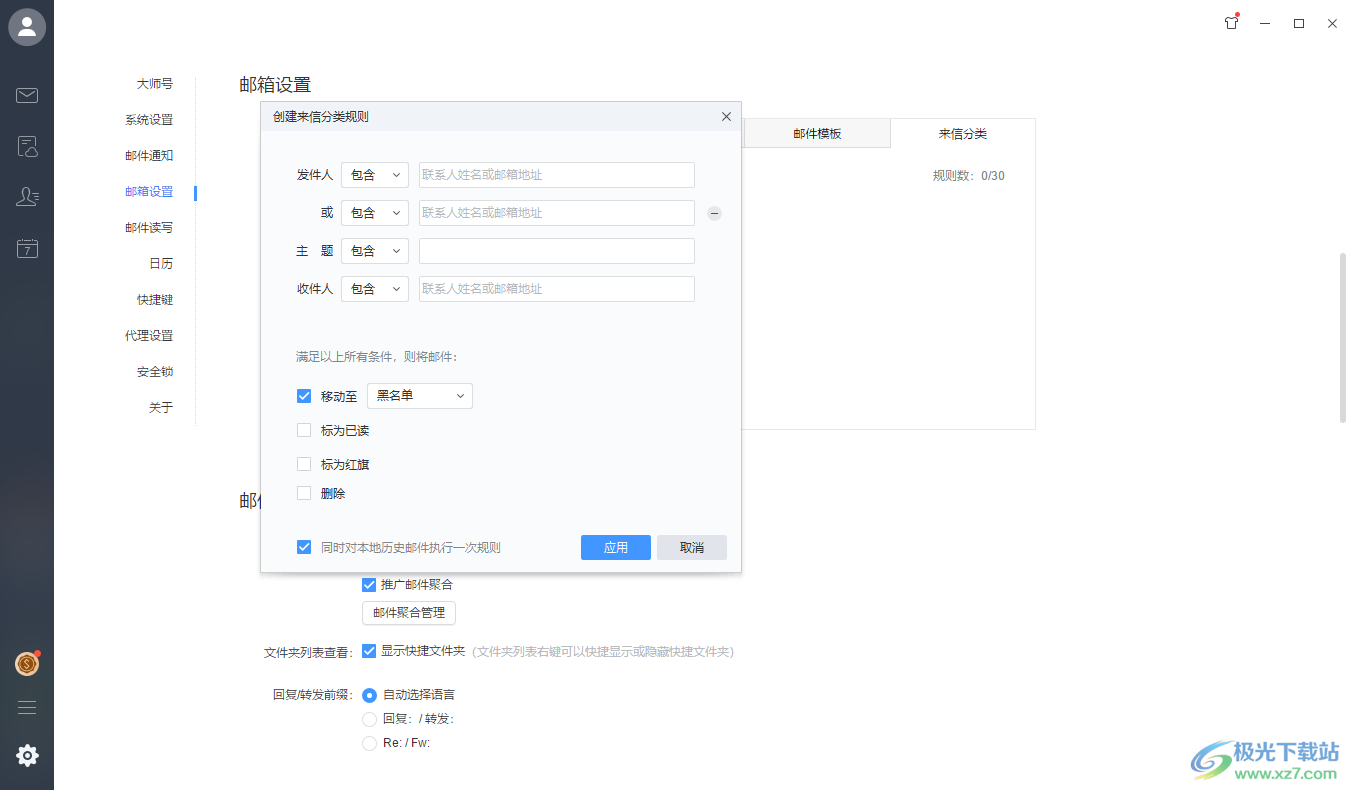The image size is (1350, 790).
Task: Enable the 标为已读 checkbox
Action: click(x=304, y=430)
